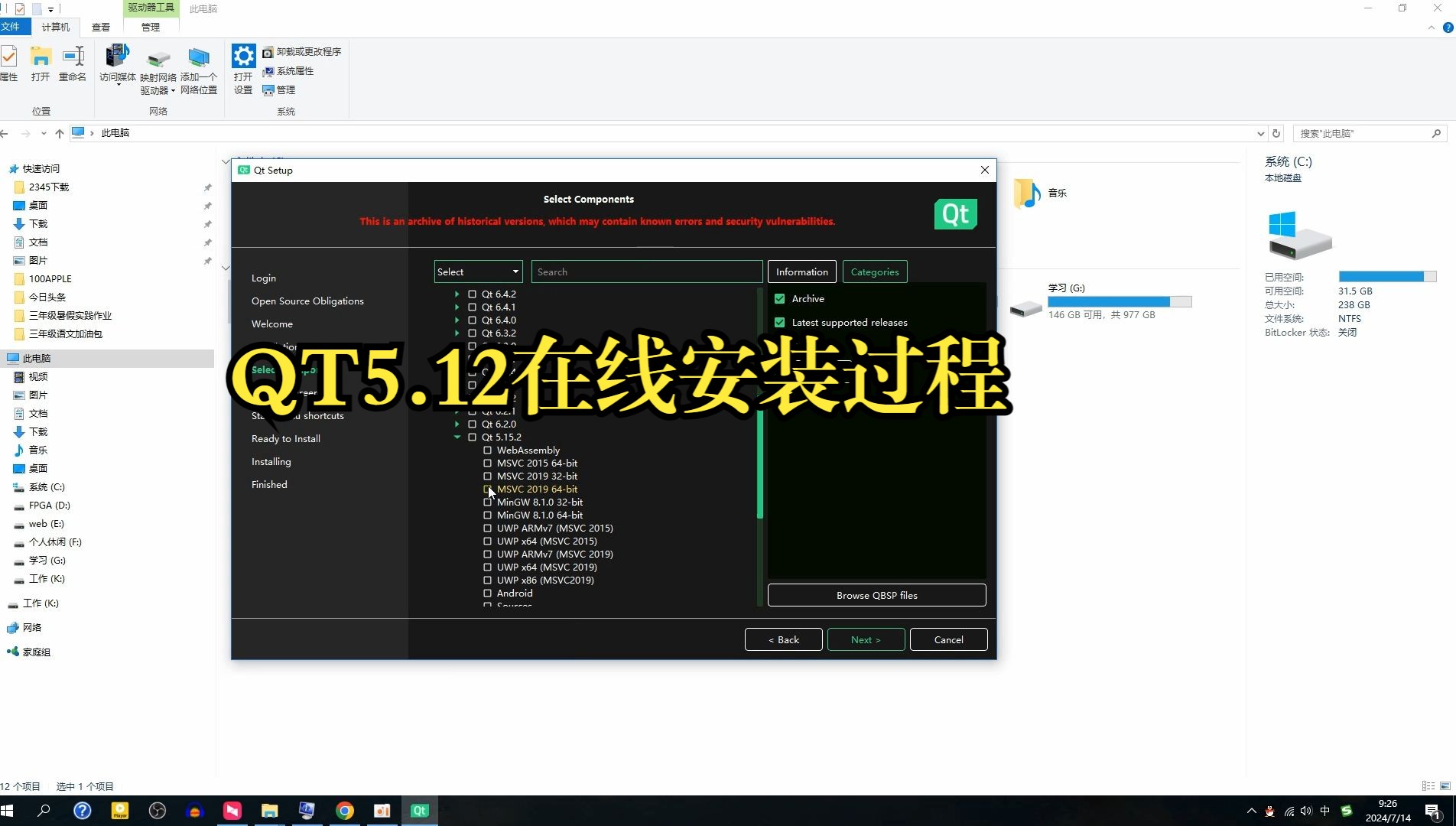The width and height of the screenshot is (1456, 826).
Task: Open Settings icon in File Explorer ribbon
Action: (243, 69)
